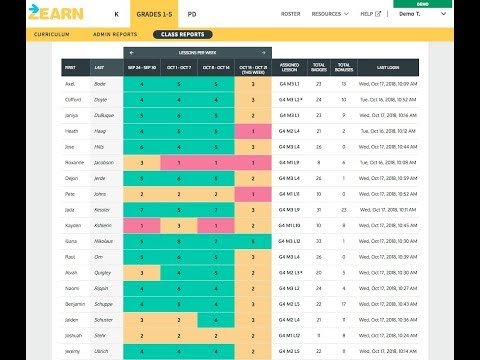
Task: Click Jose's assigned lesson G4 M3 L4
Action: click(x=289, y=147)
